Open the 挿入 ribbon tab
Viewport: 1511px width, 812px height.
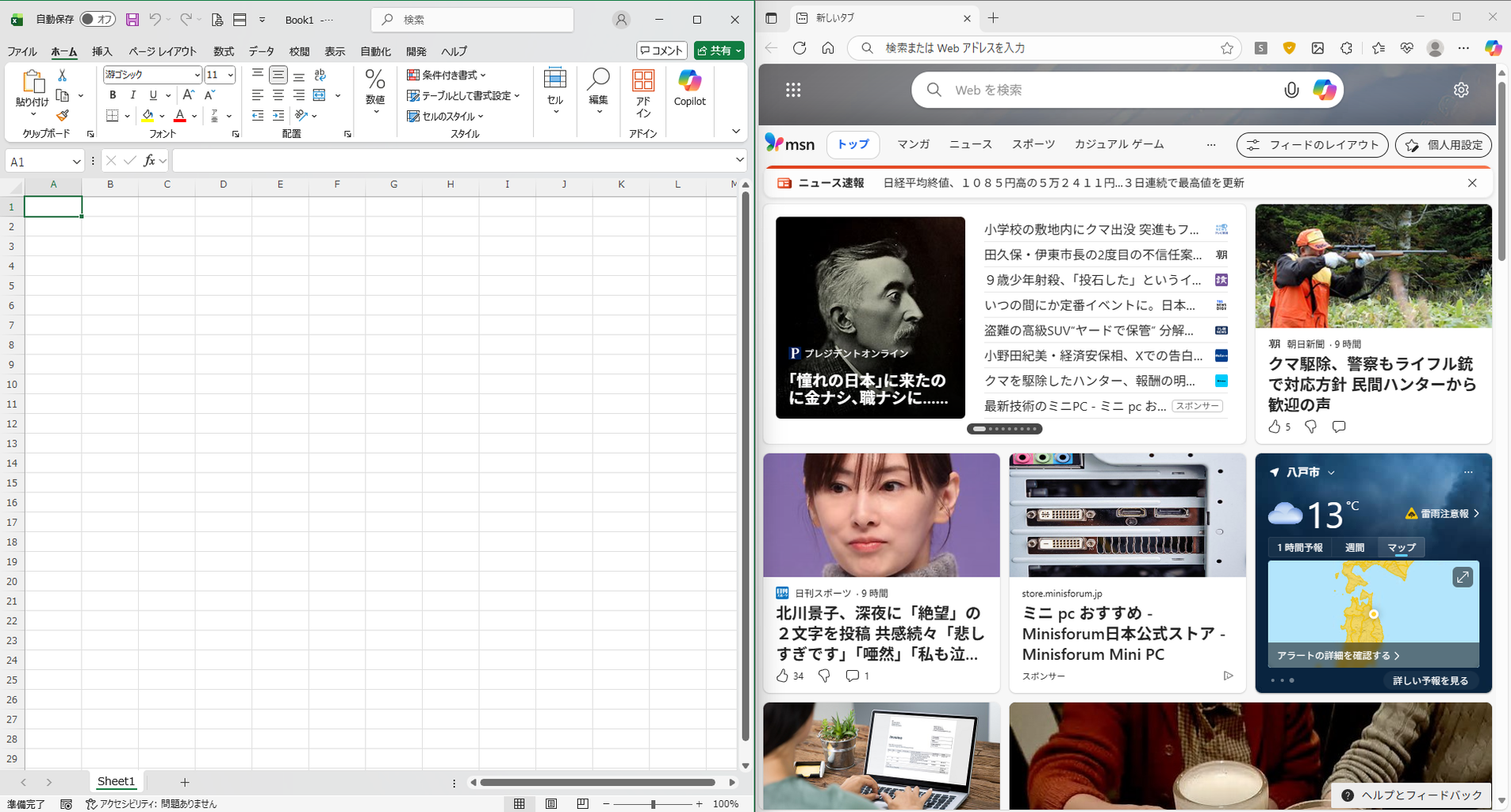pyautogui.click(x=102, y=52)
